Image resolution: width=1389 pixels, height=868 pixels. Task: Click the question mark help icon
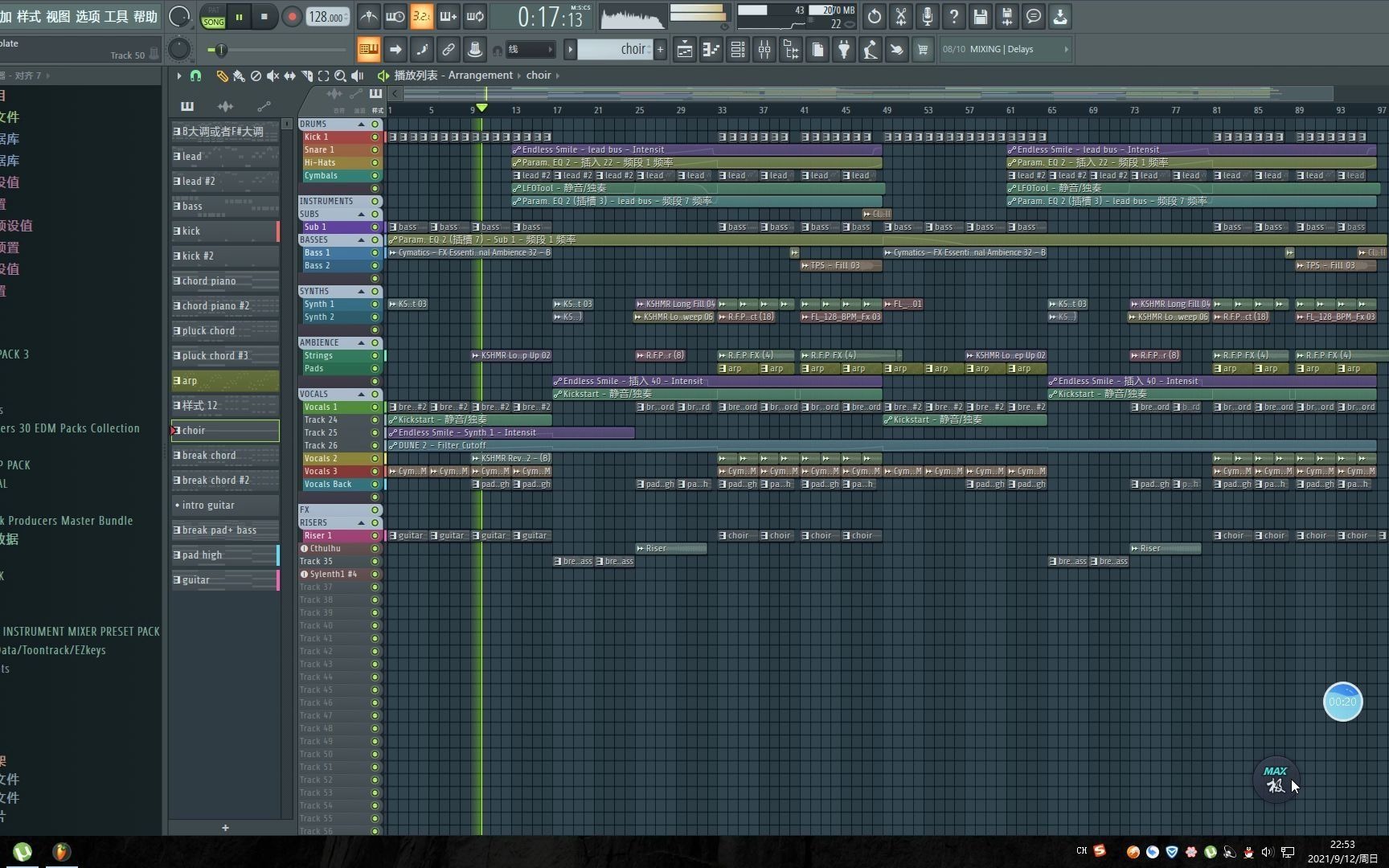pos(953,16)
